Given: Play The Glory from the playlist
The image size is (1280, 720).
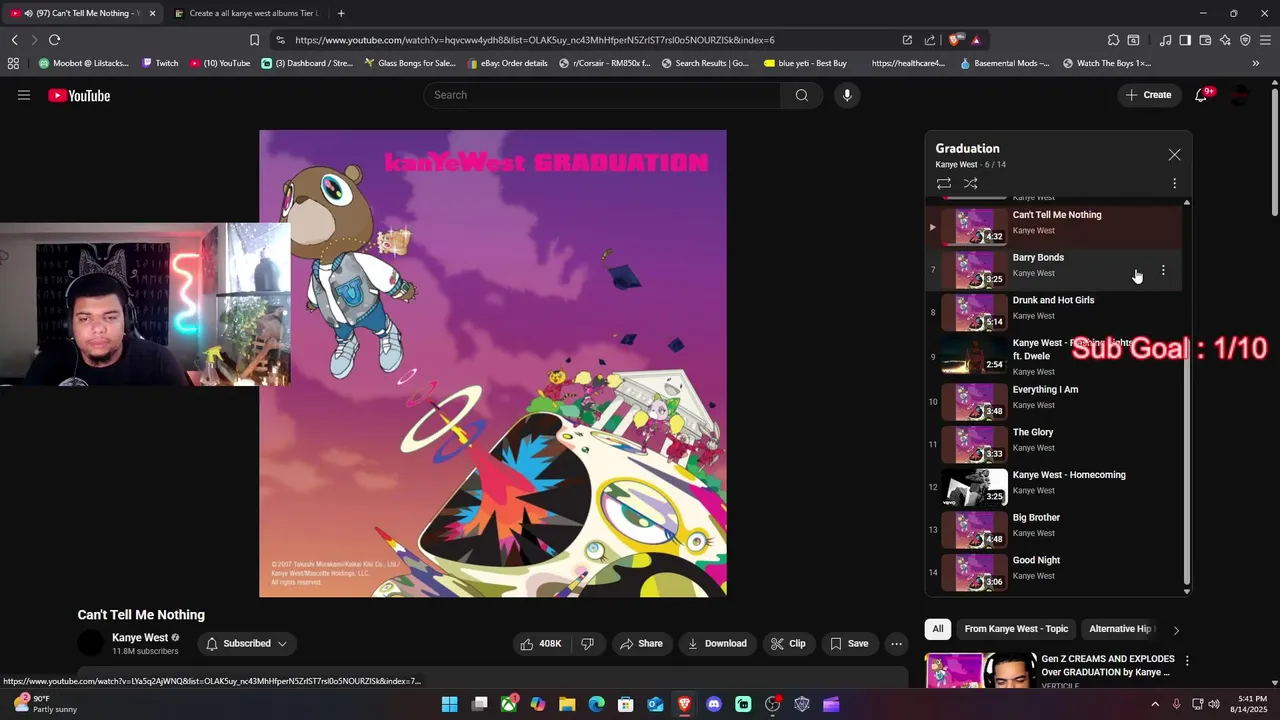Looking at the screenshot, I should [x=1054, y=445].
